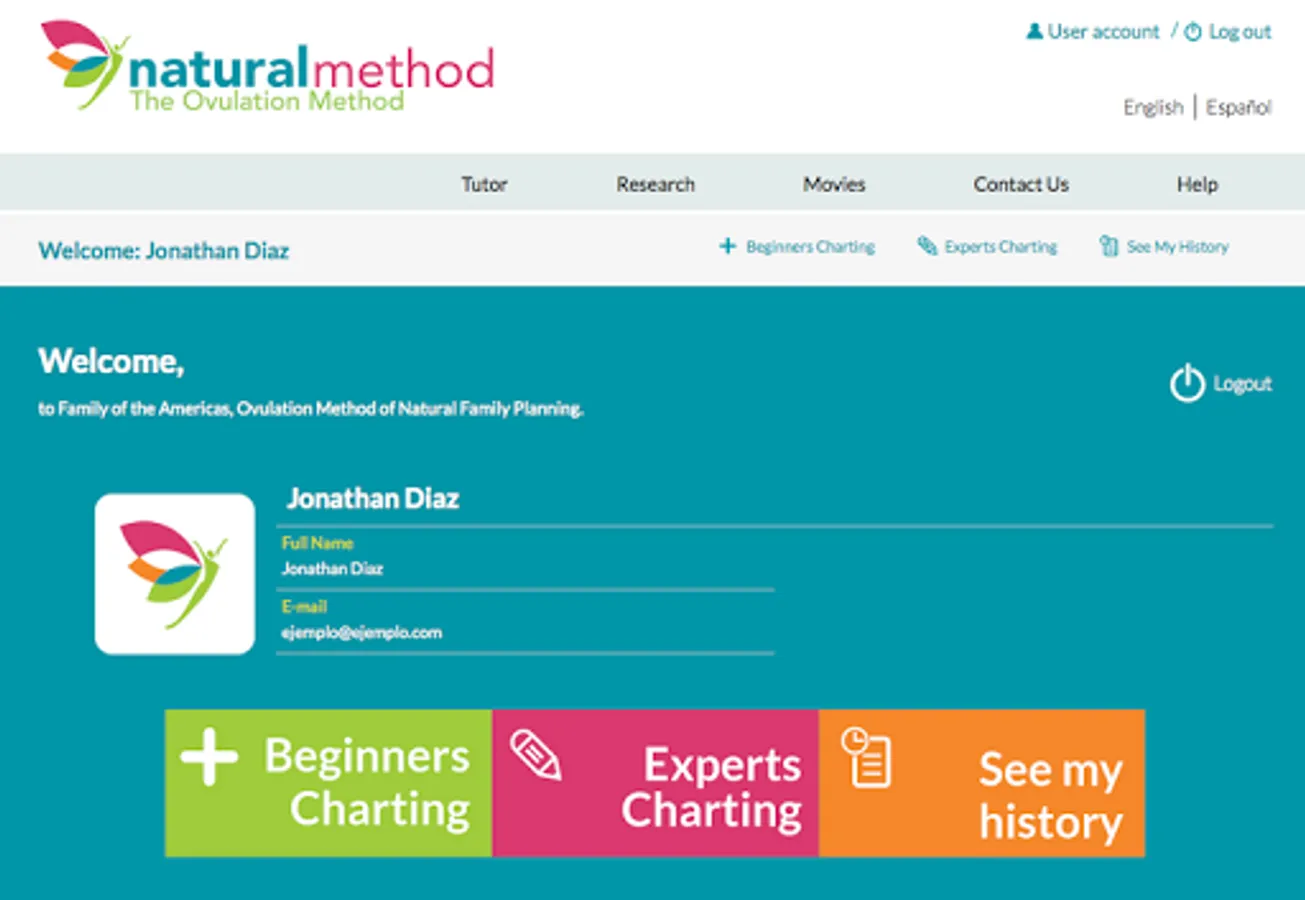Switch language to English
Viewport: 1305px width, 900px height.
1153,107
